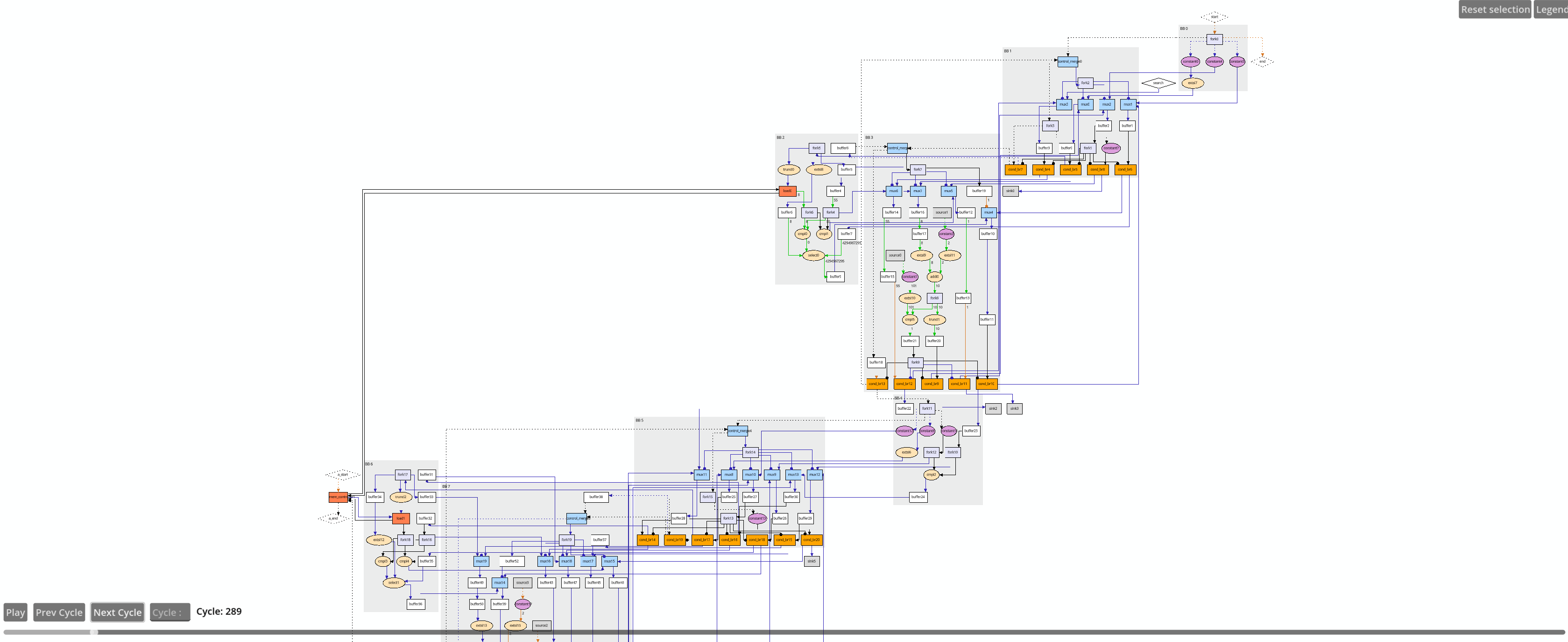Select the load1 node in BB 6
This screenshot has height=642, width=1568.
[x=401, y=518]
